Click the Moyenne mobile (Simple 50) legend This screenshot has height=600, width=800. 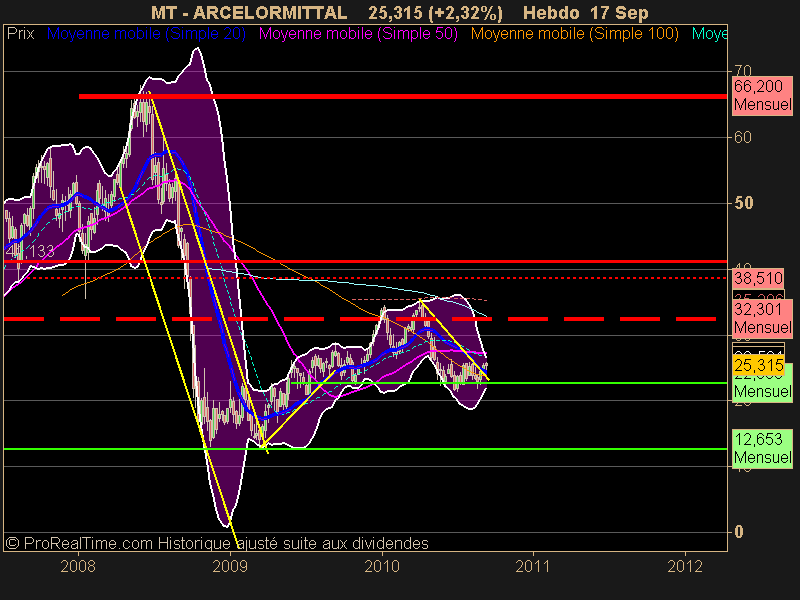coord(358,34)
